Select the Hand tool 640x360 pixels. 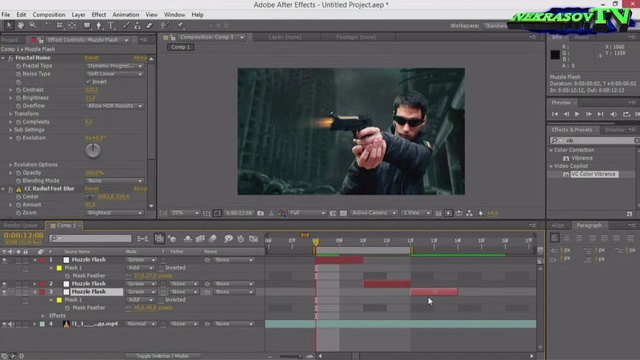click(20, 25)
